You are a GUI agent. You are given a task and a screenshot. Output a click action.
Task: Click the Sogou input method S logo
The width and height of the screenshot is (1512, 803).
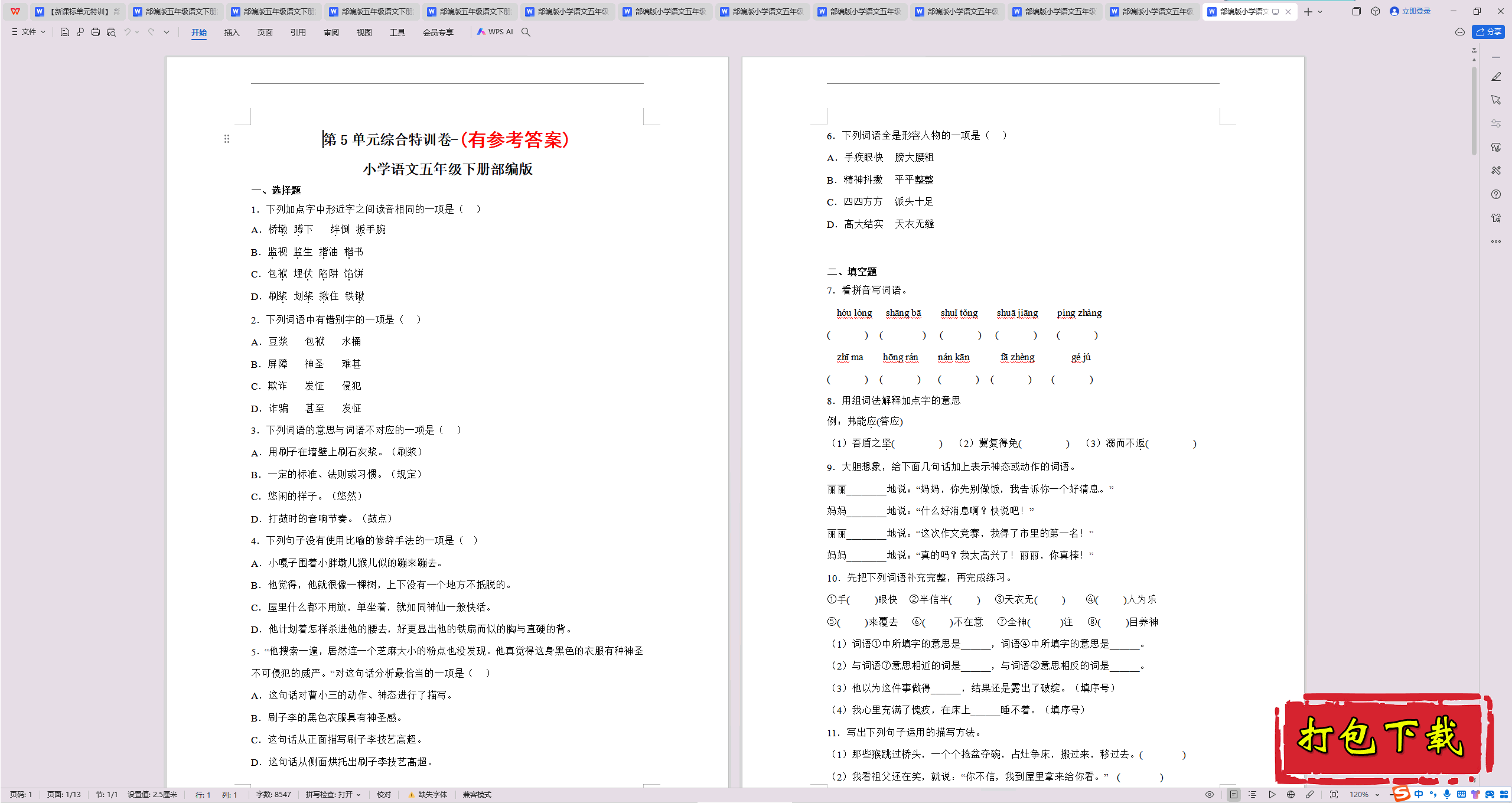[x=1401, y=794]
